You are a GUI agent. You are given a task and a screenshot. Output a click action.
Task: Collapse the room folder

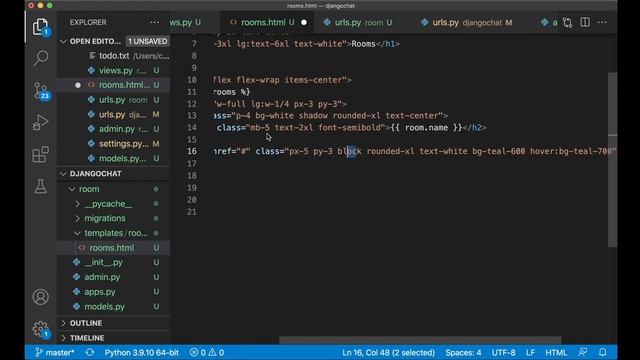[72, 189]
